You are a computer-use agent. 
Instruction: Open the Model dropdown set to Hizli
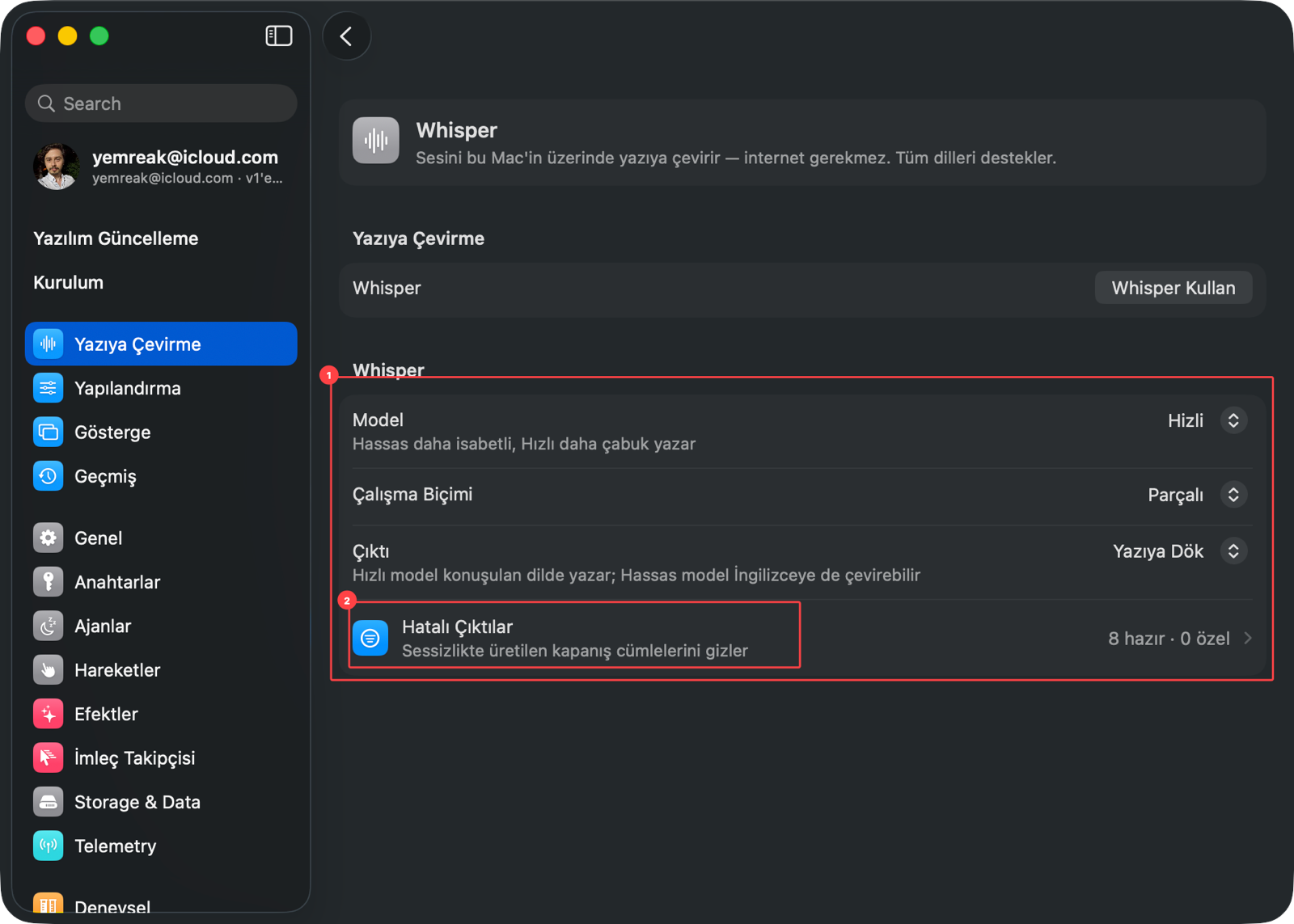coord(1207,420)
